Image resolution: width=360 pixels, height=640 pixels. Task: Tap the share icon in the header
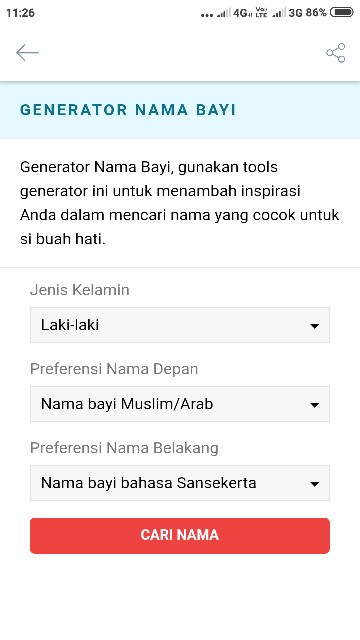[336, 53]
